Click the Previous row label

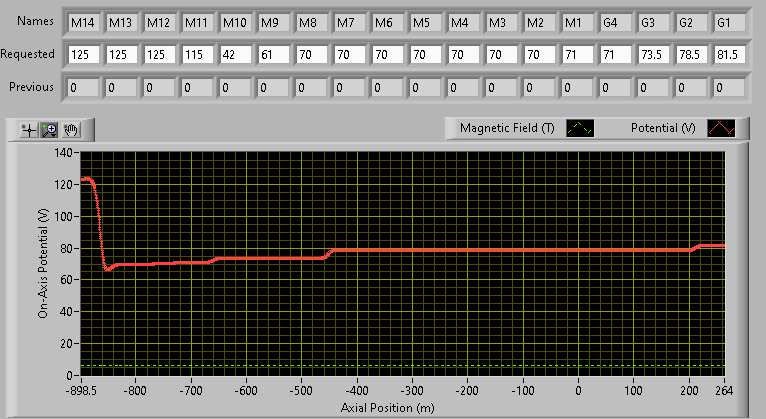(x=31, y=87)
